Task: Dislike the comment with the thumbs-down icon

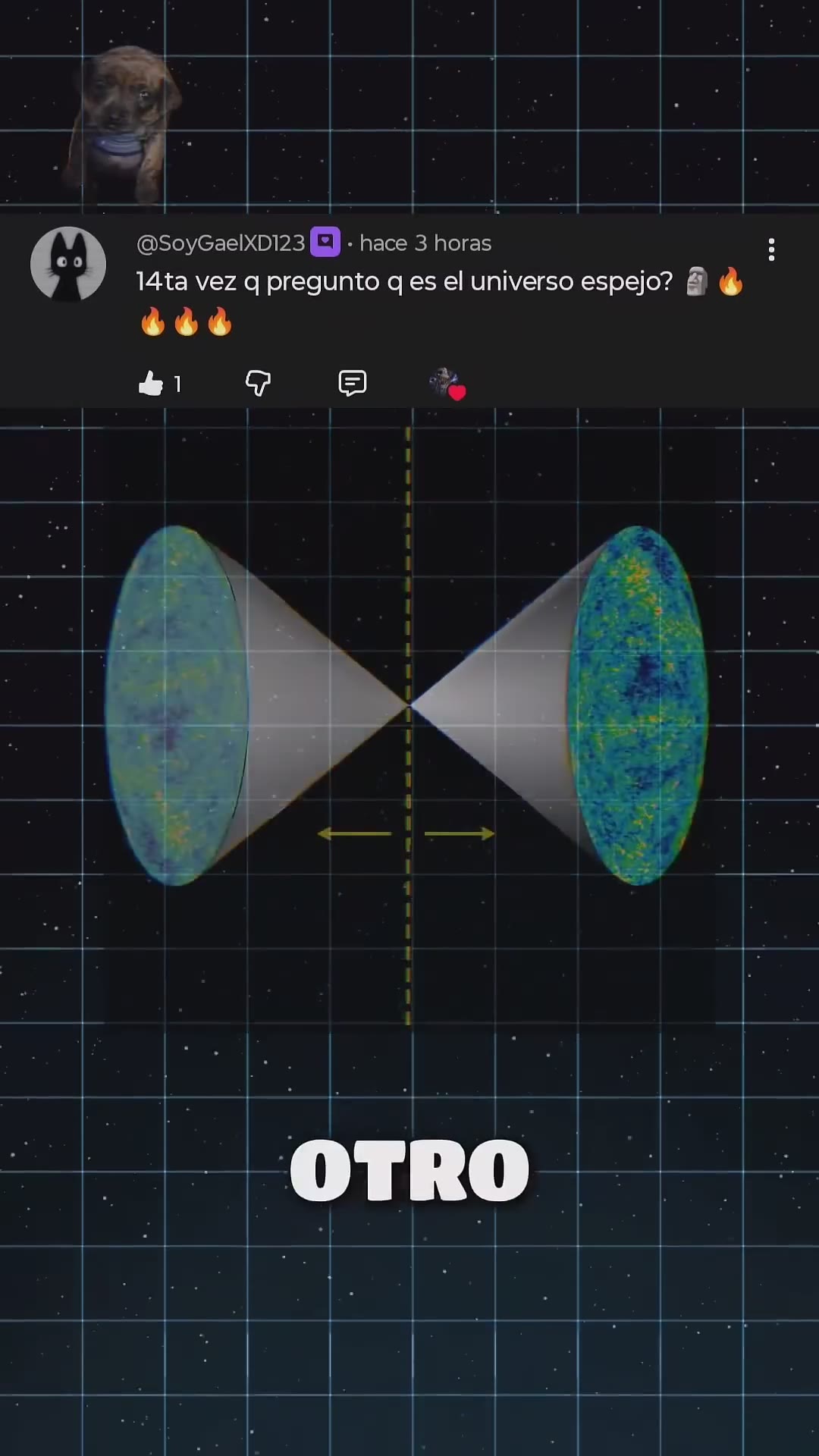Action: point(258,383)
